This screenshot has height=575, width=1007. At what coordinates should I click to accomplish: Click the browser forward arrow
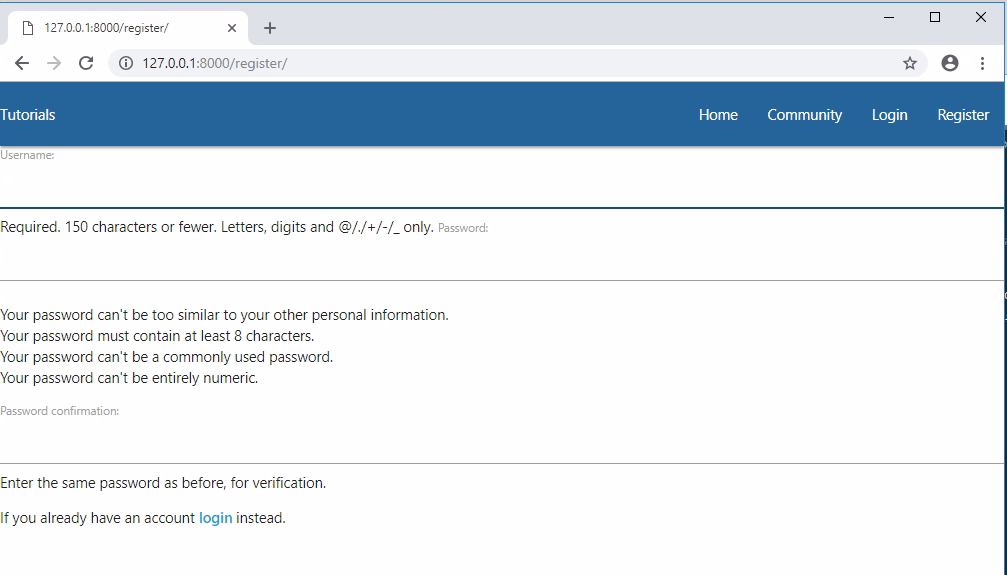tap(54, 63)
